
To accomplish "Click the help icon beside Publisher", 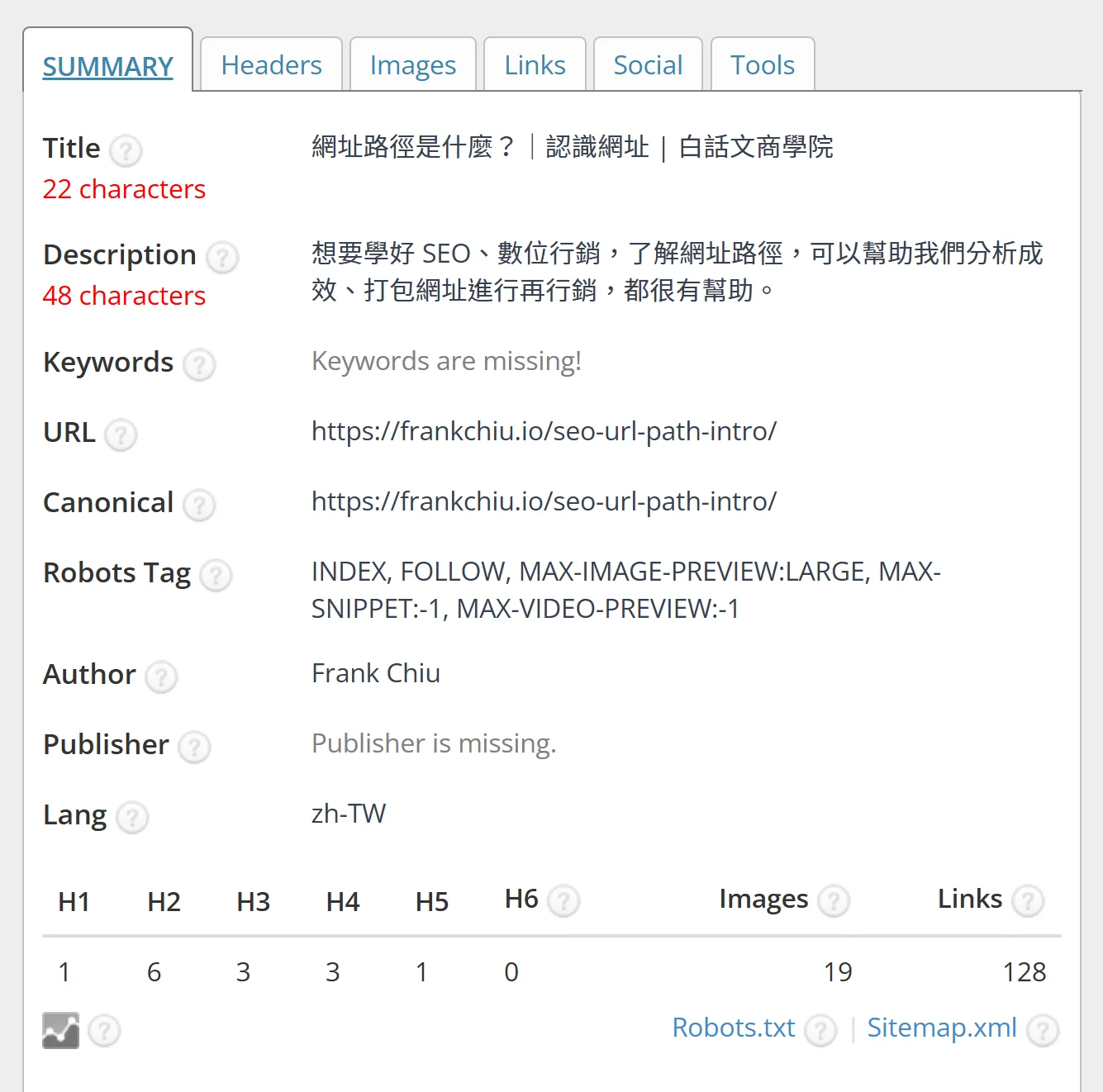I will 195,747.
